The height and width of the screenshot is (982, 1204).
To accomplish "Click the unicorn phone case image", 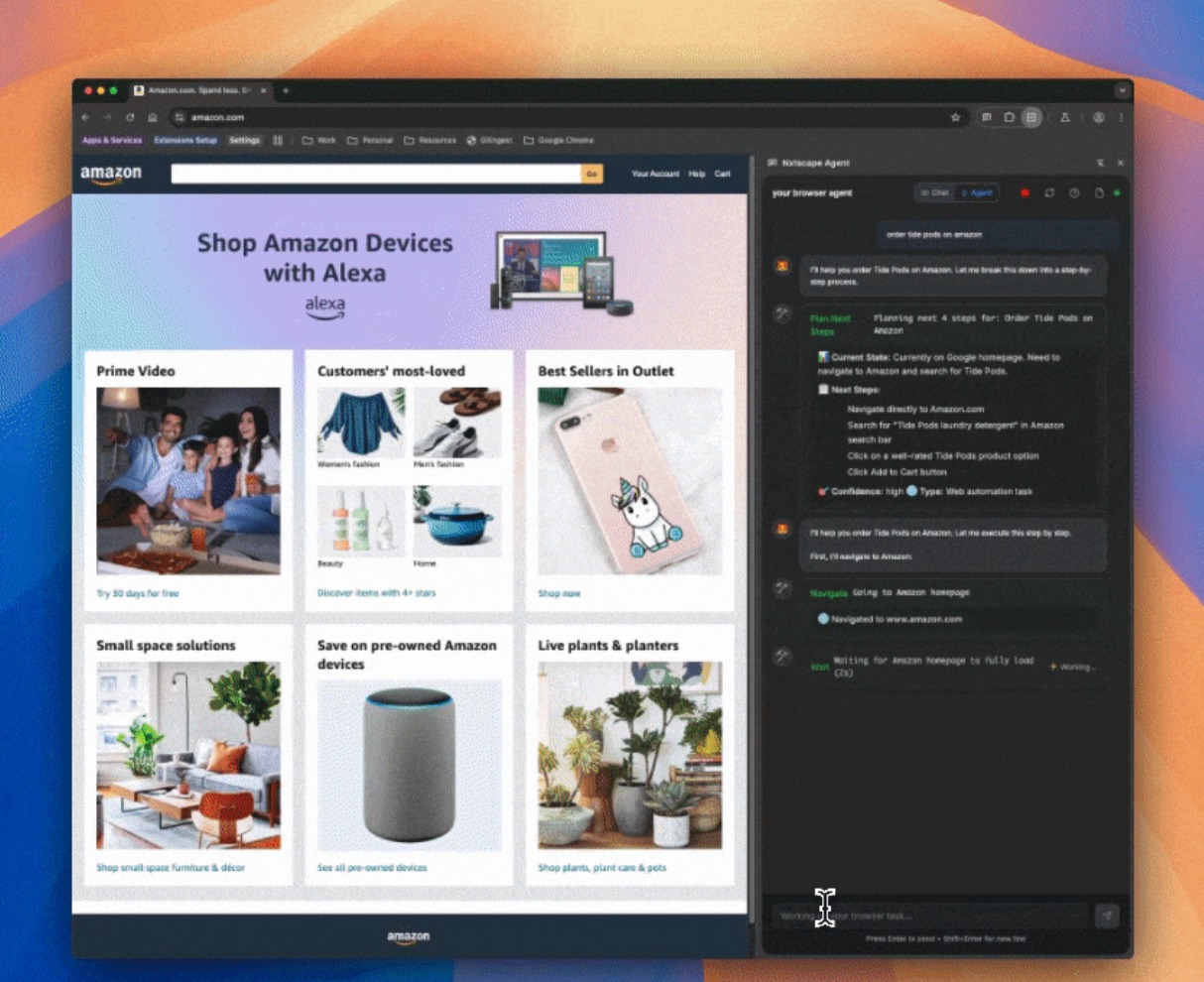I will [630, 481].
